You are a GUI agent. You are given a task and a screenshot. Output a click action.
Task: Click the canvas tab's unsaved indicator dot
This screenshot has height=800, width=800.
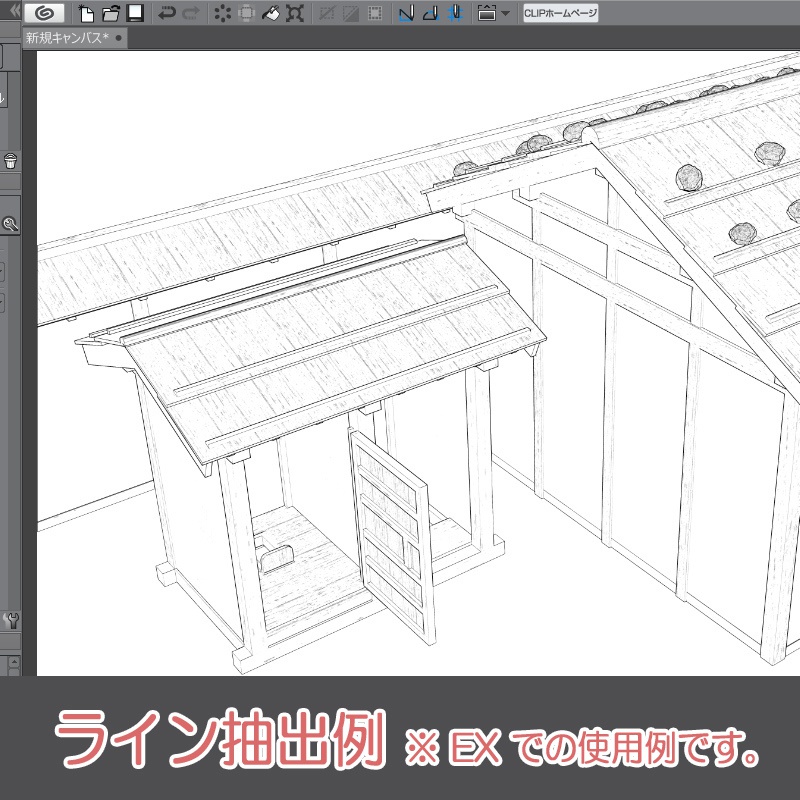(x=117, y=38)
